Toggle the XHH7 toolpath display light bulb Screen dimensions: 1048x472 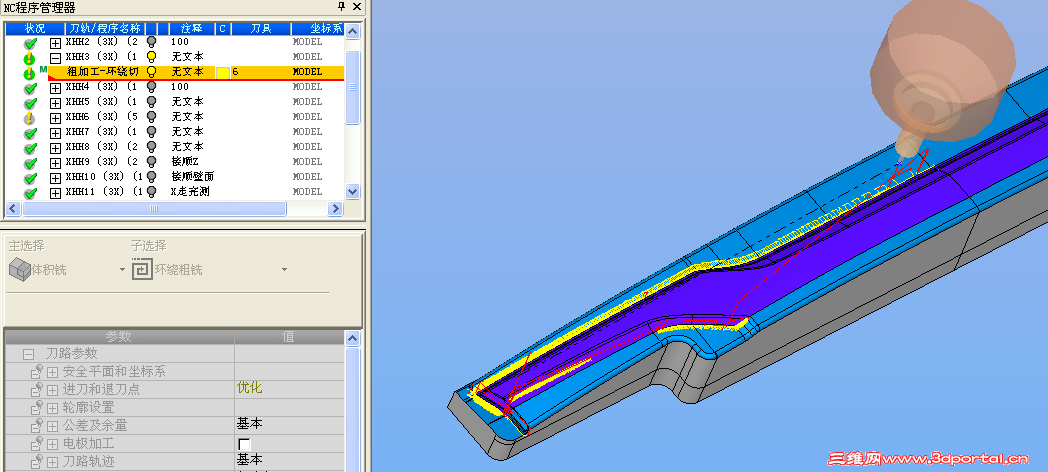tap(151, 132)
